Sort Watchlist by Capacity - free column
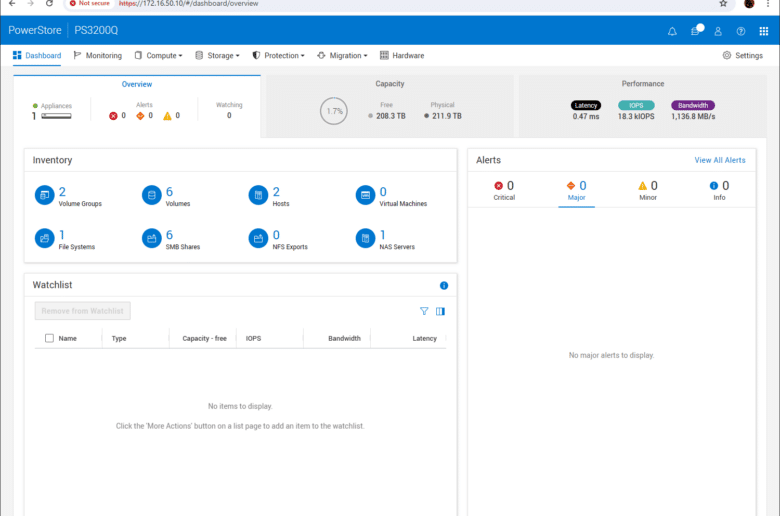The width and height of the screenshot is (780, 516). tap(204, 338)
